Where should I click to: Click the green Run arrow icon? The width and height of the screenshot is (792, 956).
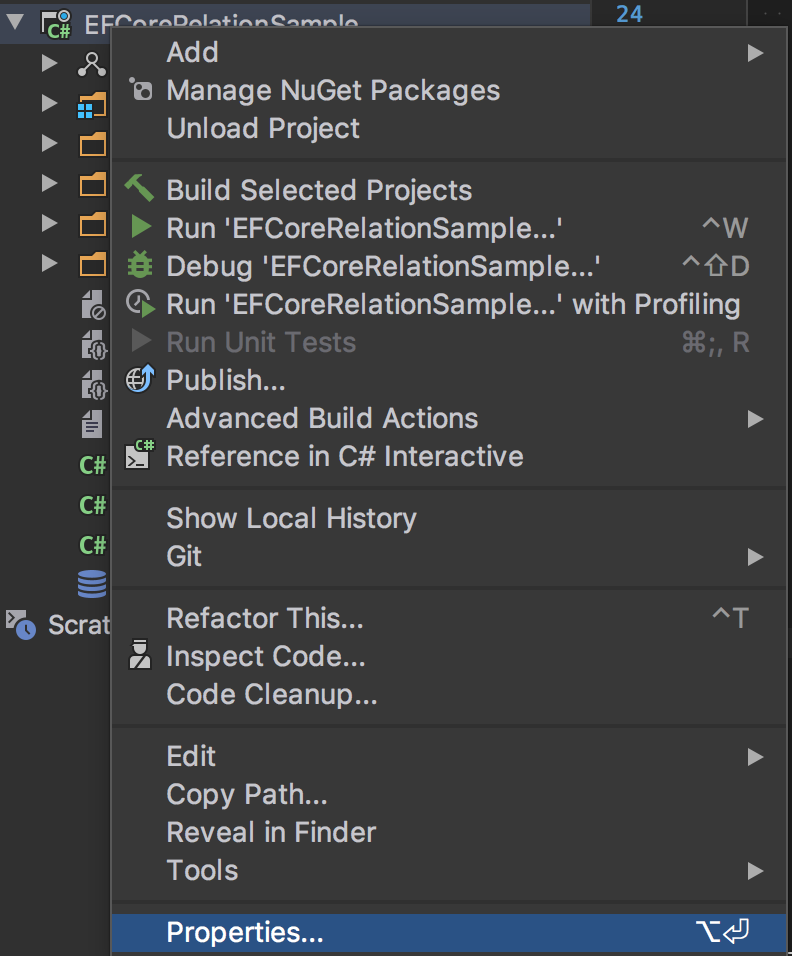click(141, 227)
